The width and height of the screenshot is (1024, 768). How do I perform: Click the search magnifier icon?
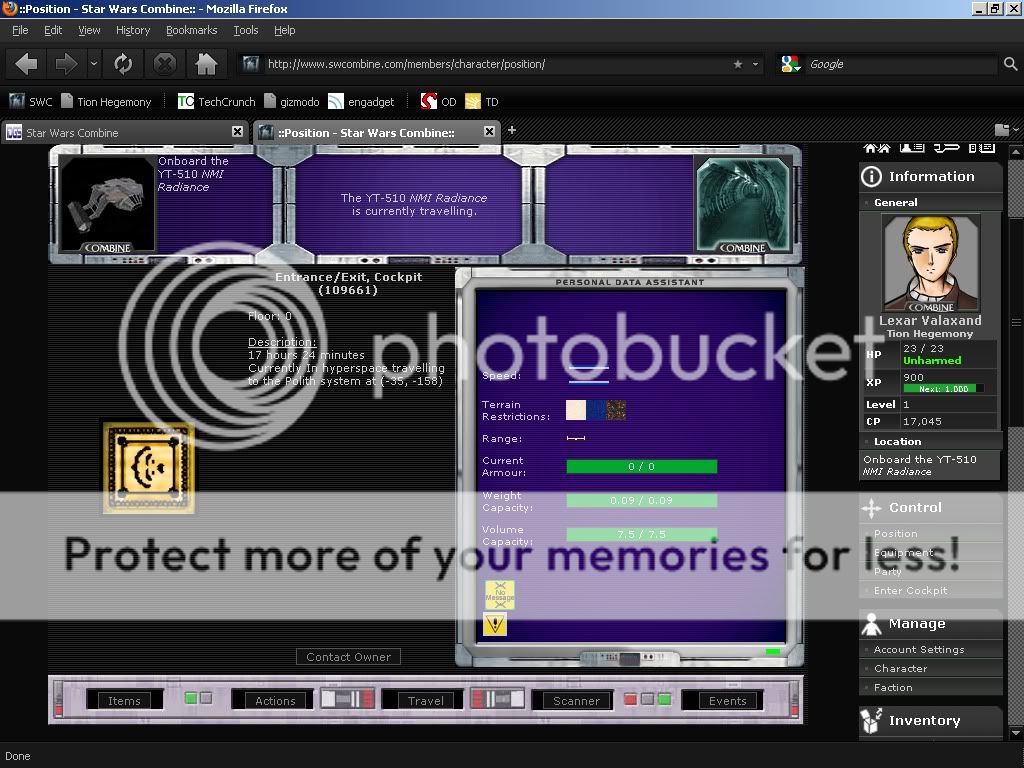tap(1010, 64)
